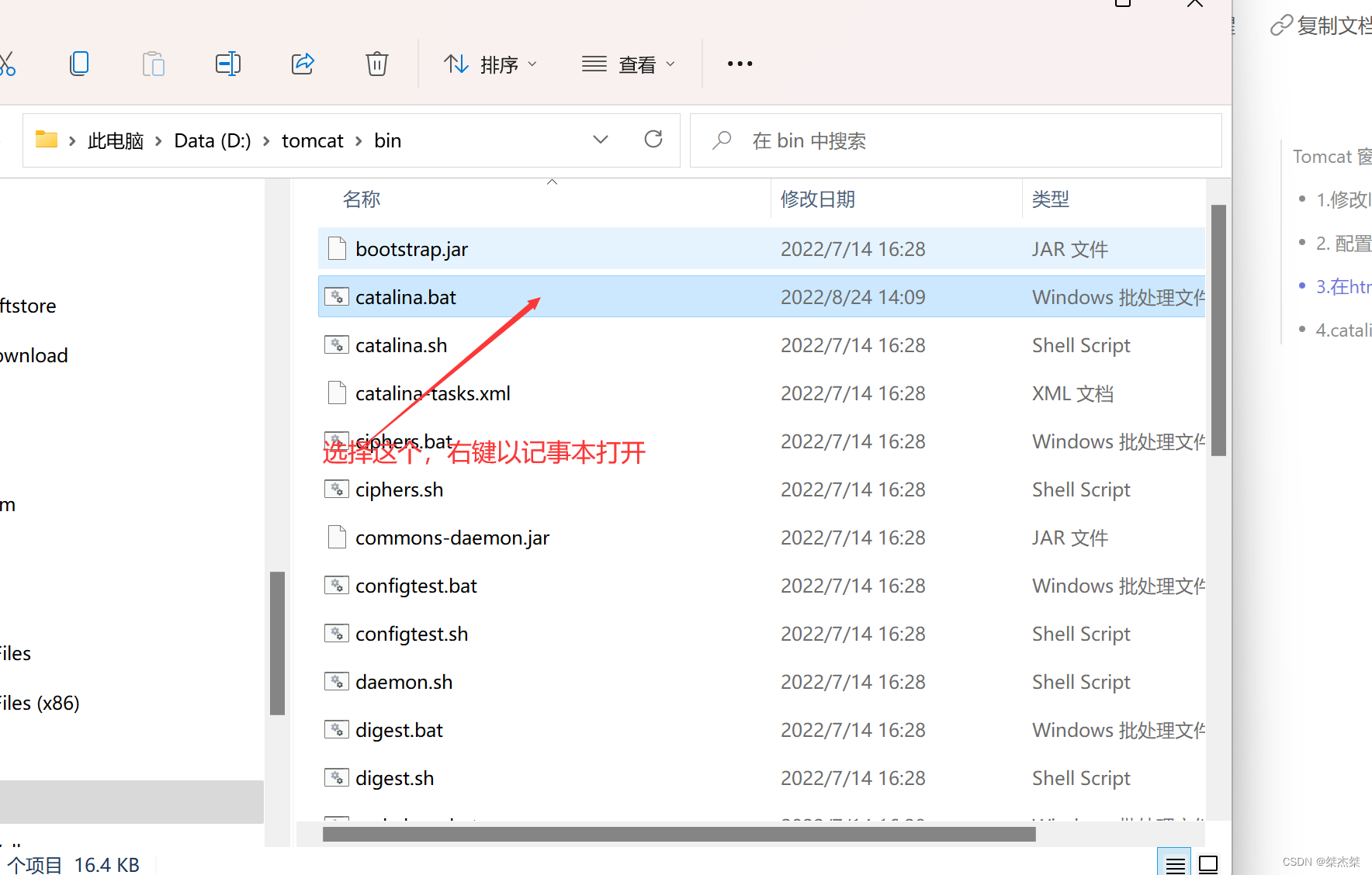Image resolution: width=1372 pixels, height=875 pixels.
Task: Expand chevron after 此电脑 in the path
Action: click(x=158, y=141)
